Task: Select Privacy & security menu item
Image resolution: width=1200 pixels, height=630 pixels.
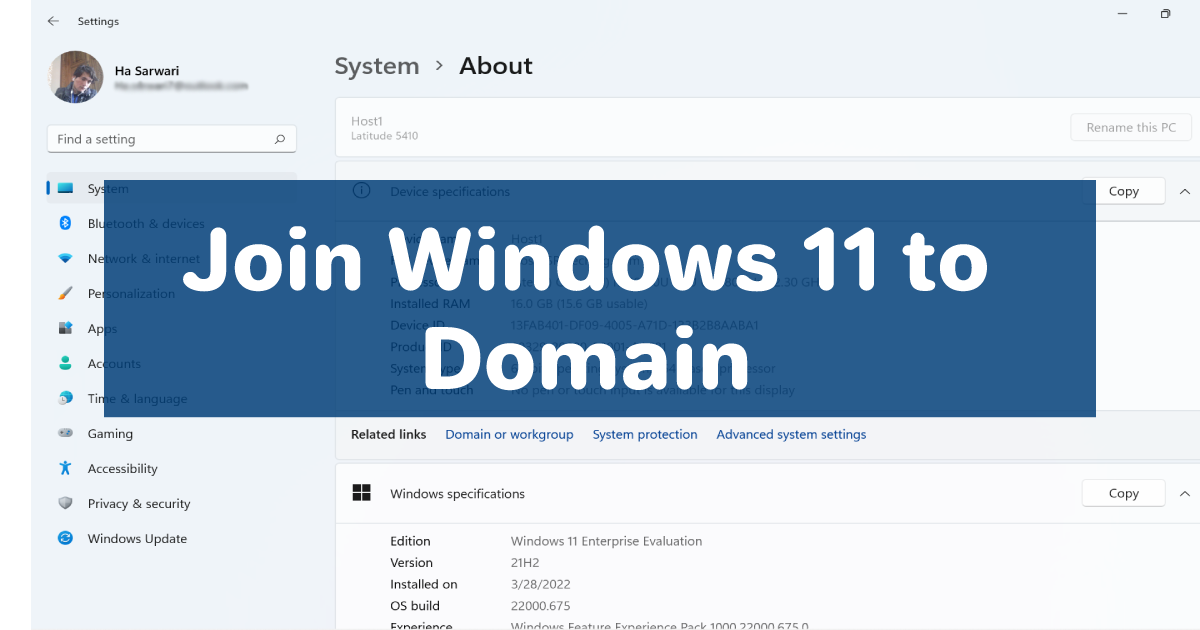Action: [x=139, y=503]
